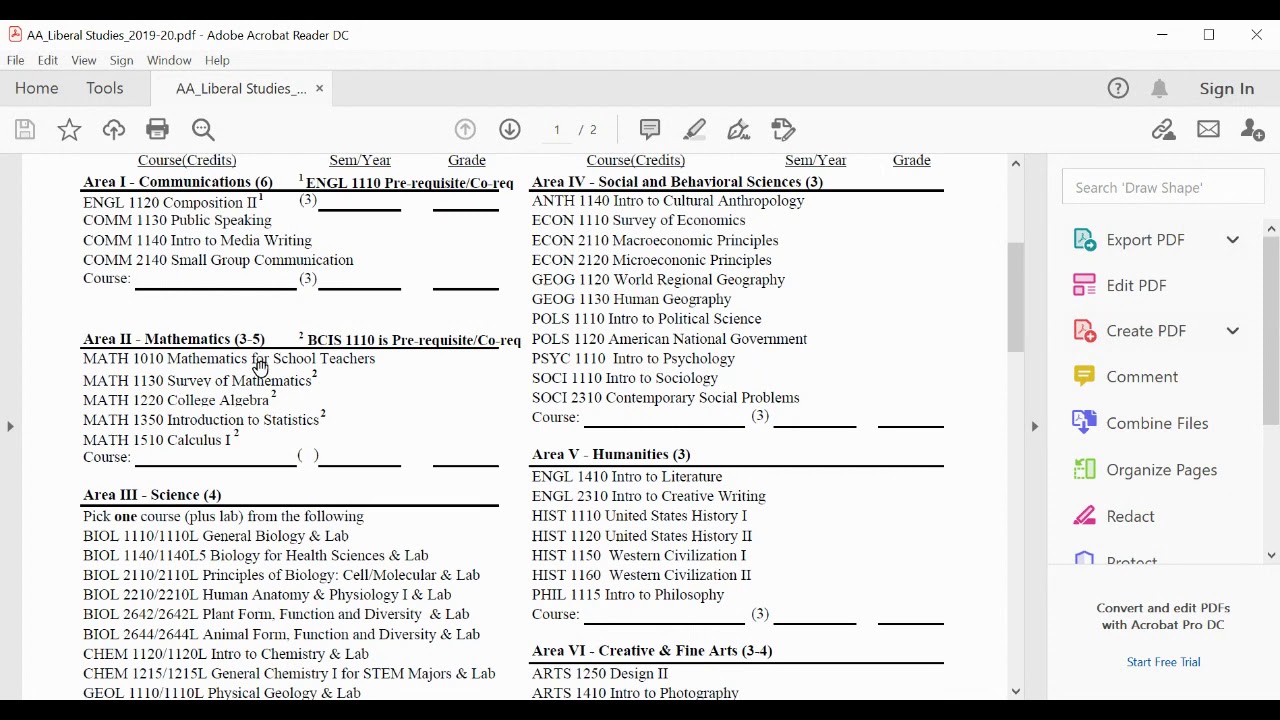
Task: Open the Find text magnifier
Action: coord(203,130)
